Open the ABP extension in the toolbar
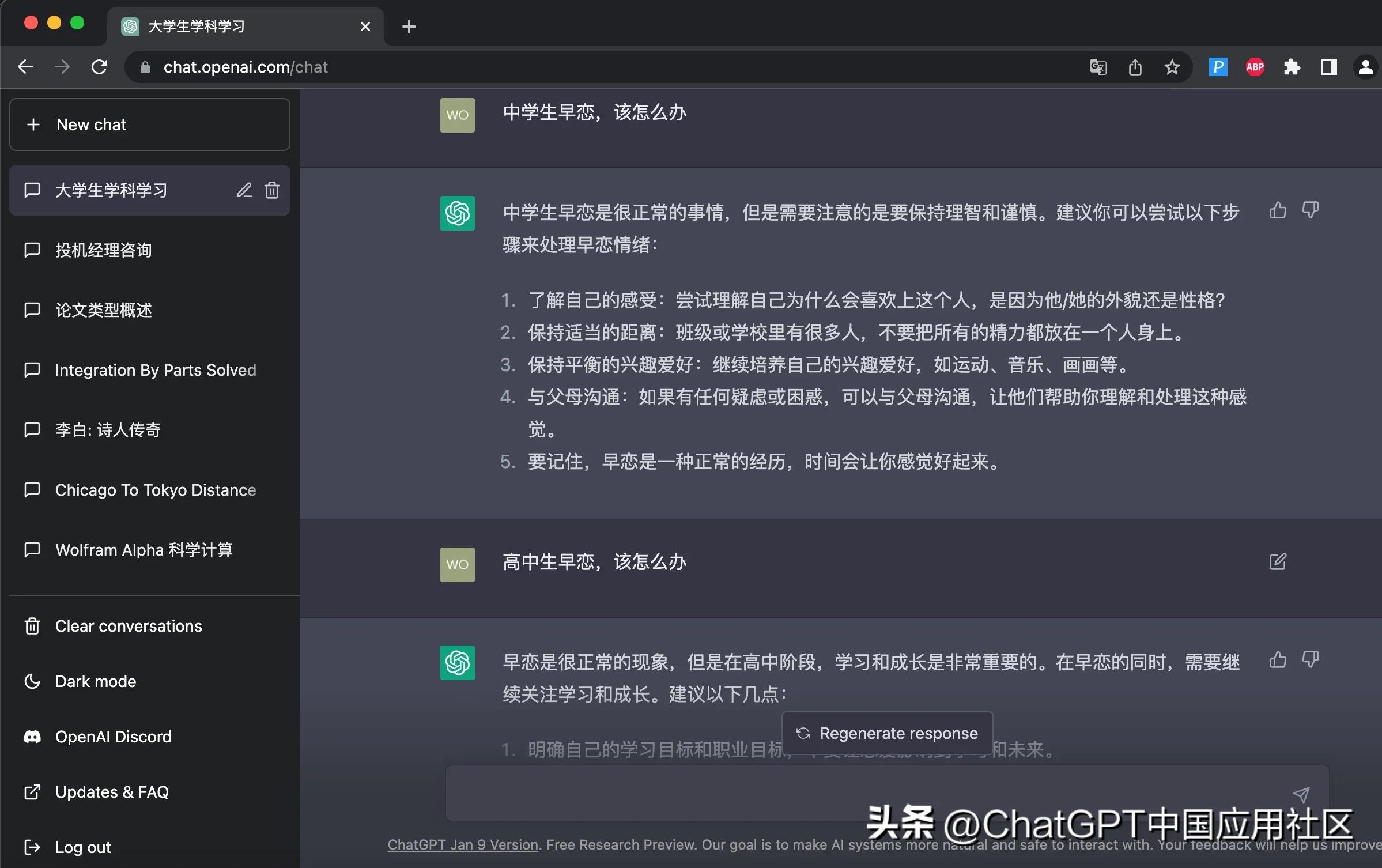 (1255, 66)
